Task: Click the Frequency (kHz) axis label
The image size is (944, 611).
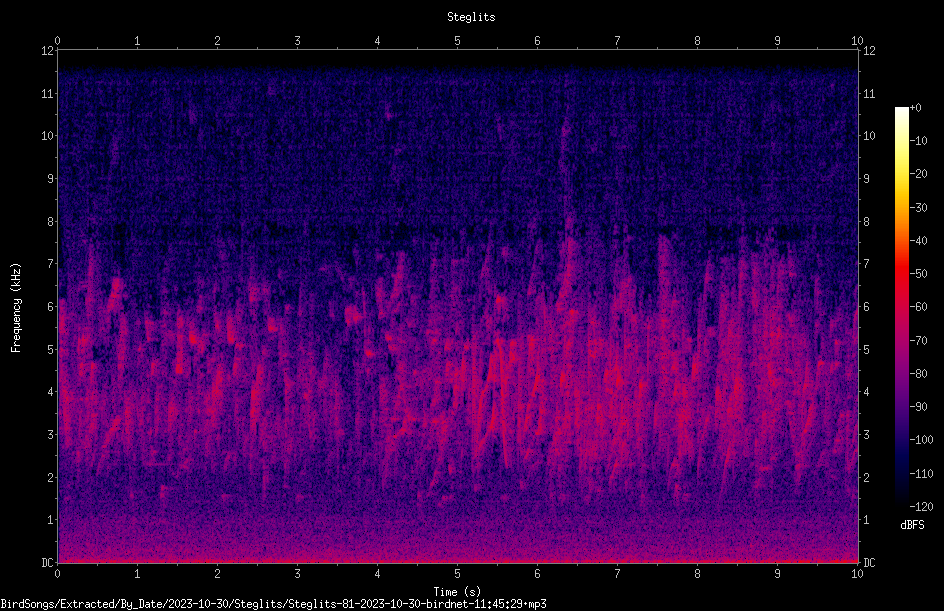Action: coord(16,308)
